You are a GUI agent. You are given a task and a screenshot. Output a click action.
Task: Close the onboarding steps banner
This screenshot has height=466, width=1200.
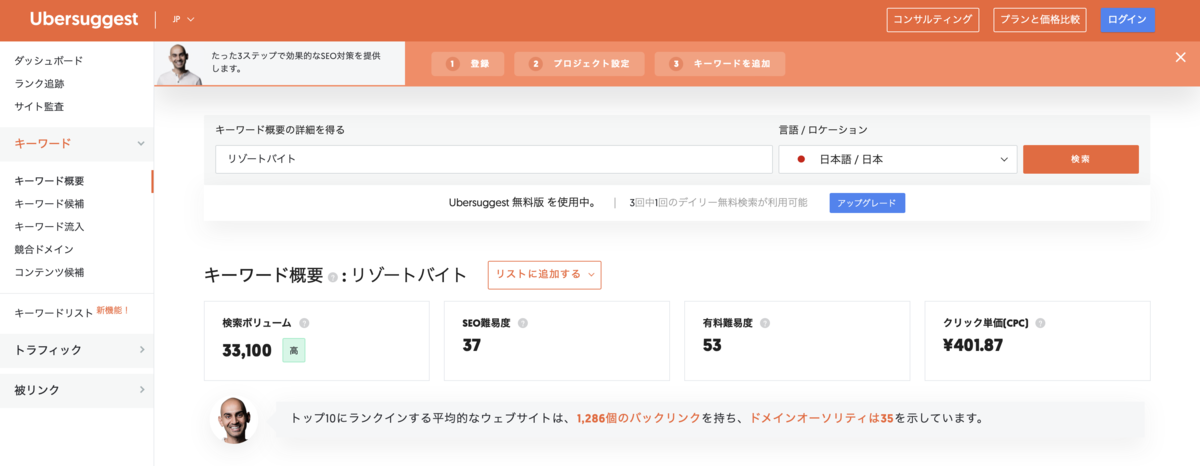click(x=1180, y=57)
